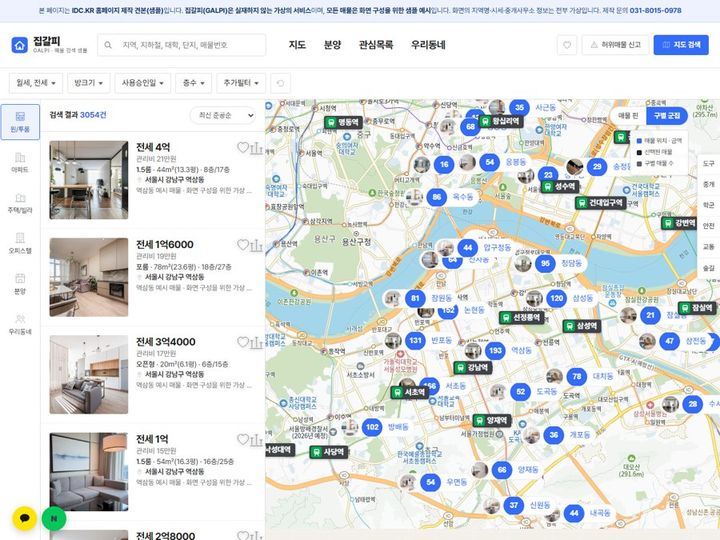Viewport: 720px width, 540px height.
Task: Open the 분양 navigation menu
Action: click(x=332, y=45)
